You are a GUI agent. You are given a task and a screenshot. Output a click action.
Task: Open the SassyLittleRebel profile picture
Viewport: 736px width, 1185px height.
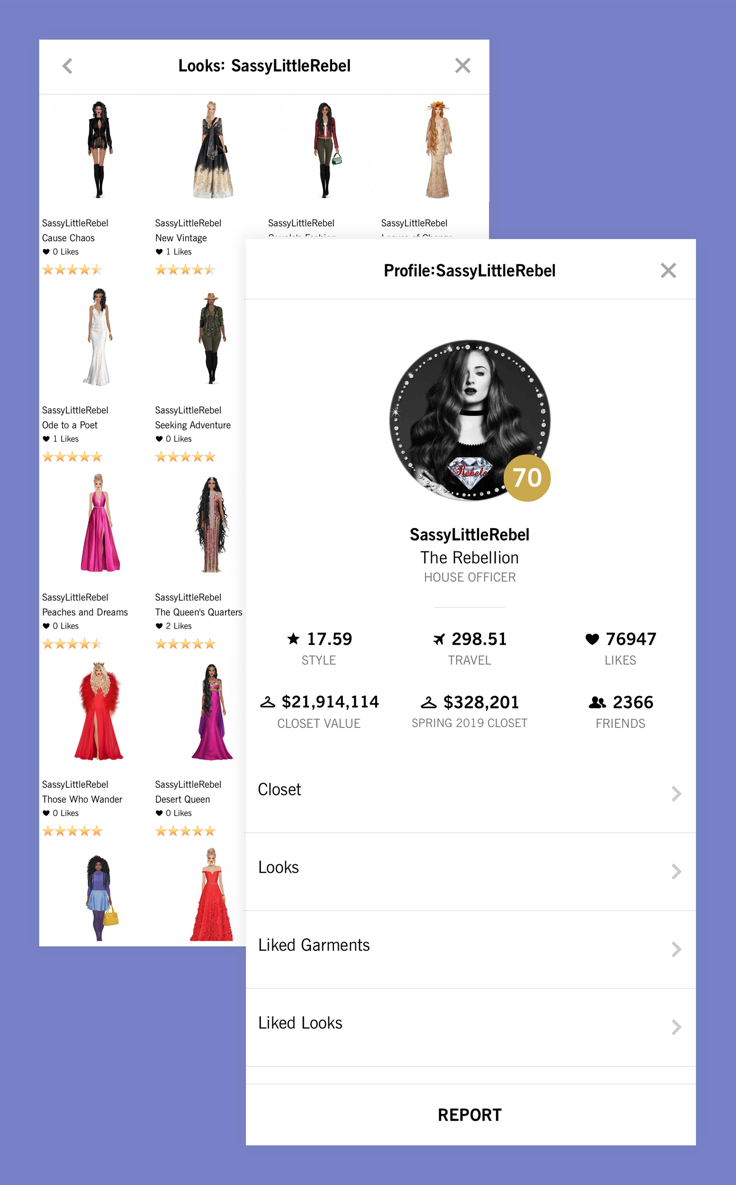[469, 420]
